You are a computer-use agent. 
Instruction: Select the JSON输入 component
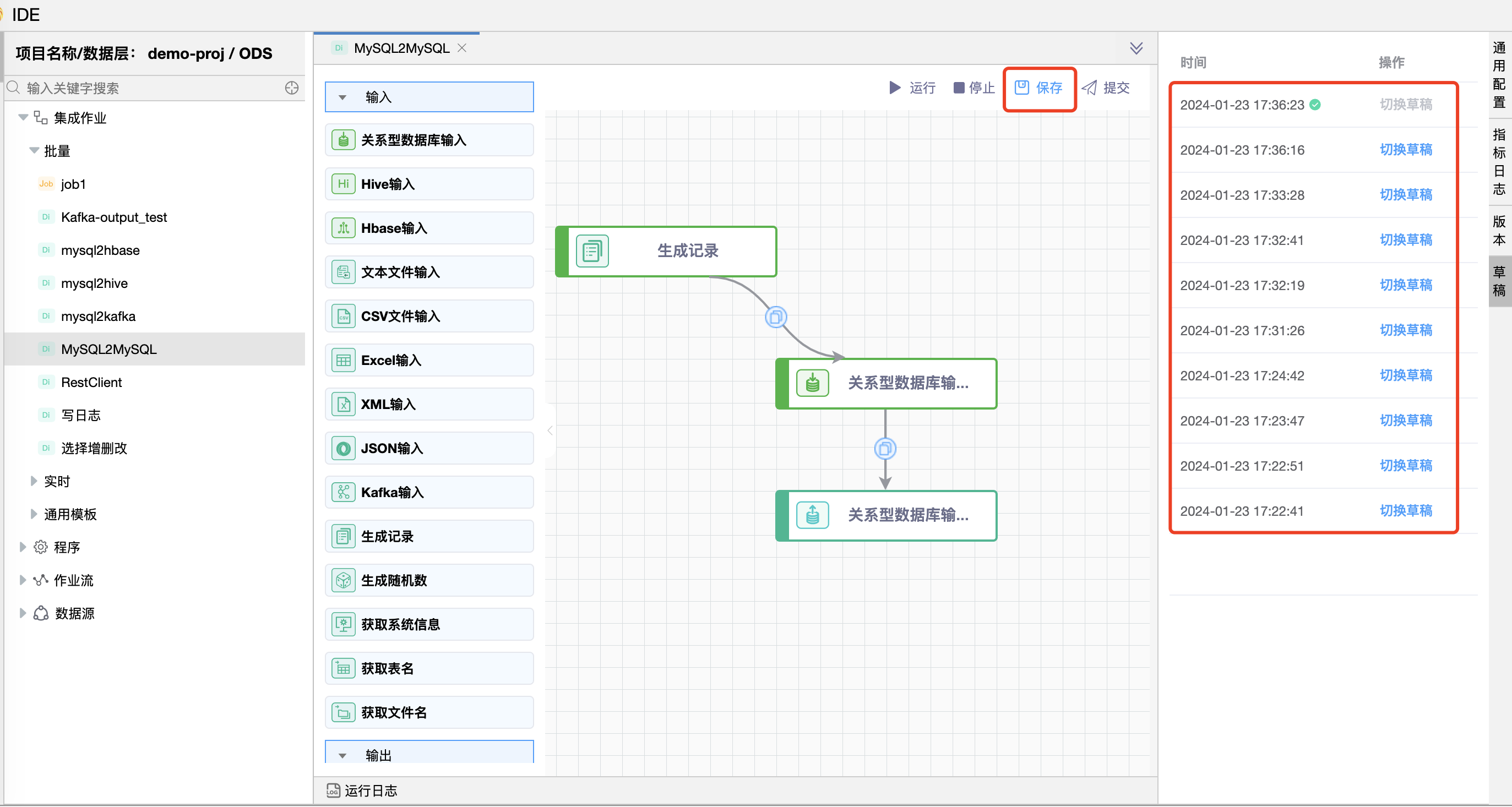tap(429, 448)
